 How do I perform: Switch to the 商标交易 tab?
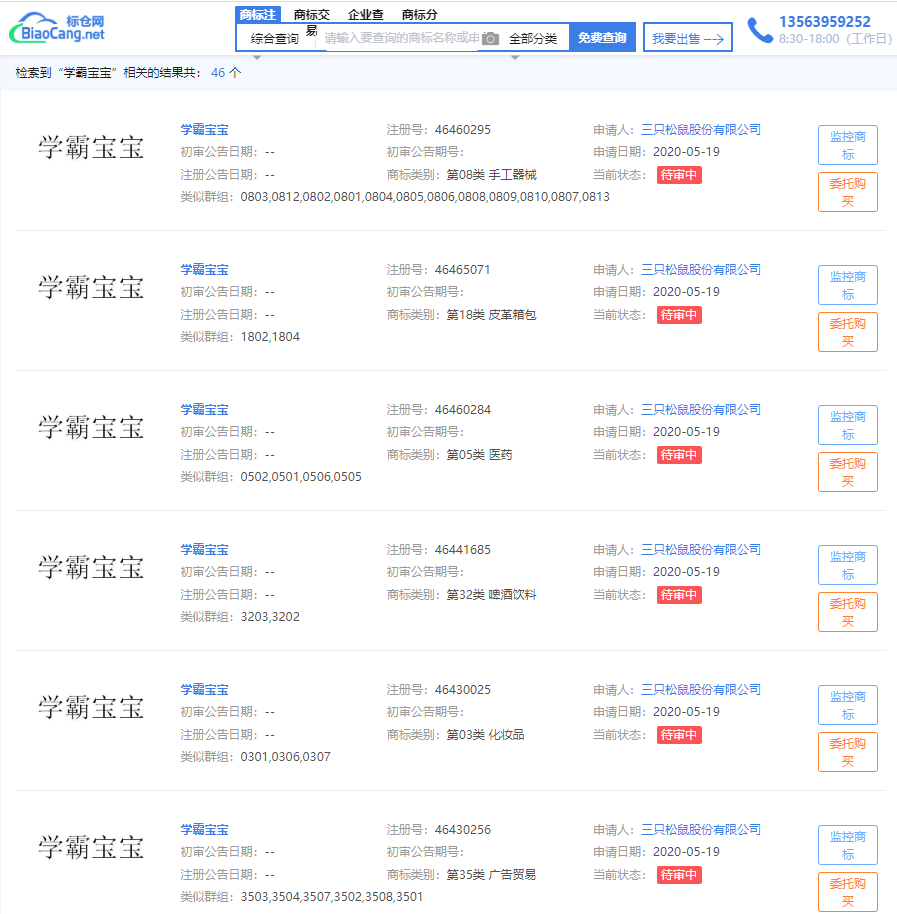312,16
